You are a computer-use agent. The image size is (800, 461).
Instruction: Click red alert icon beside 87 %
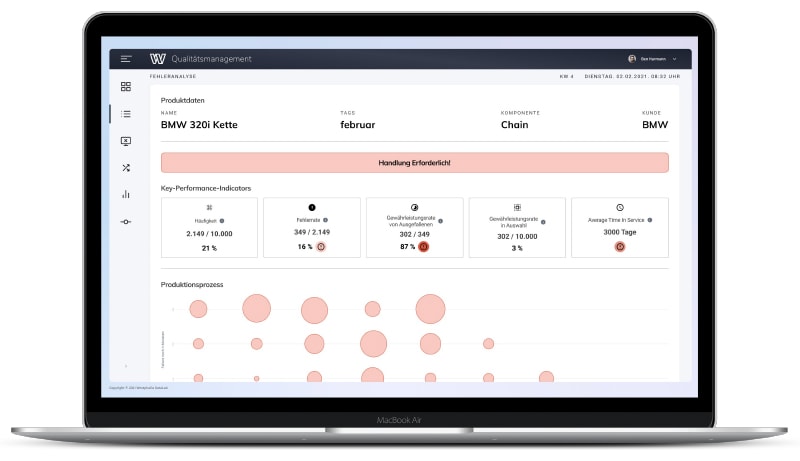pyautogui.click(x=423, y=247)
